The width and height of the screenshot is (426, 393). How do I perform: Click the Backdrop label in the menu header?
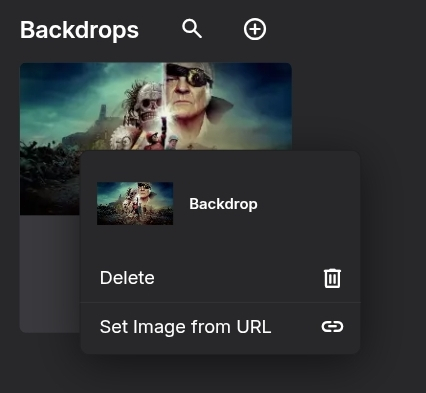223,204
